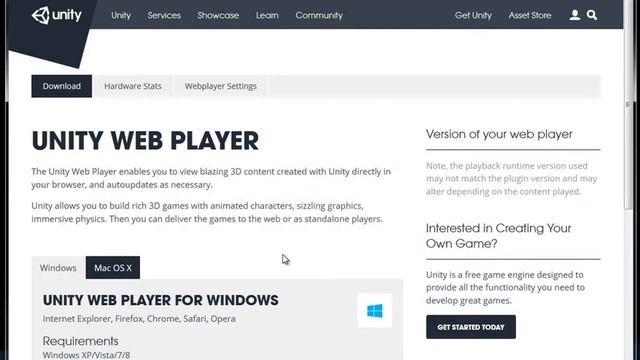This screenshot has width=640, height=360.
Task: Select the Download tab
Action: (62, 86)
